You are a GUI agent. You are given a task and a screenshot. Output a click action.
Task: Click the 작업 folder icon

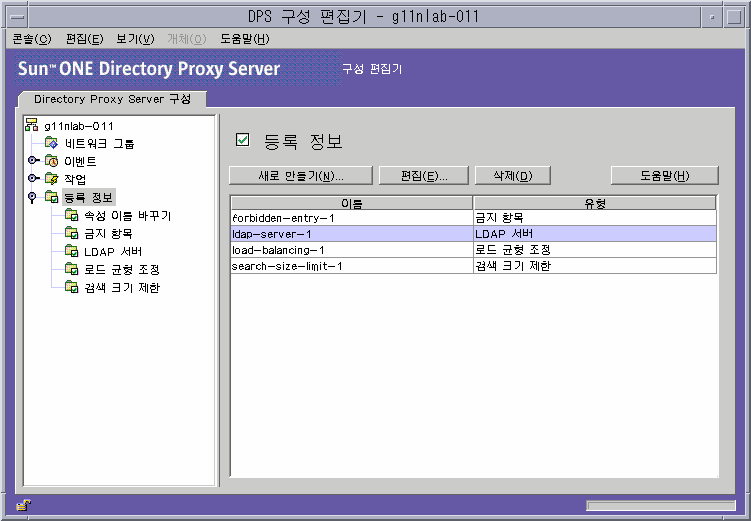coord(51,179)
